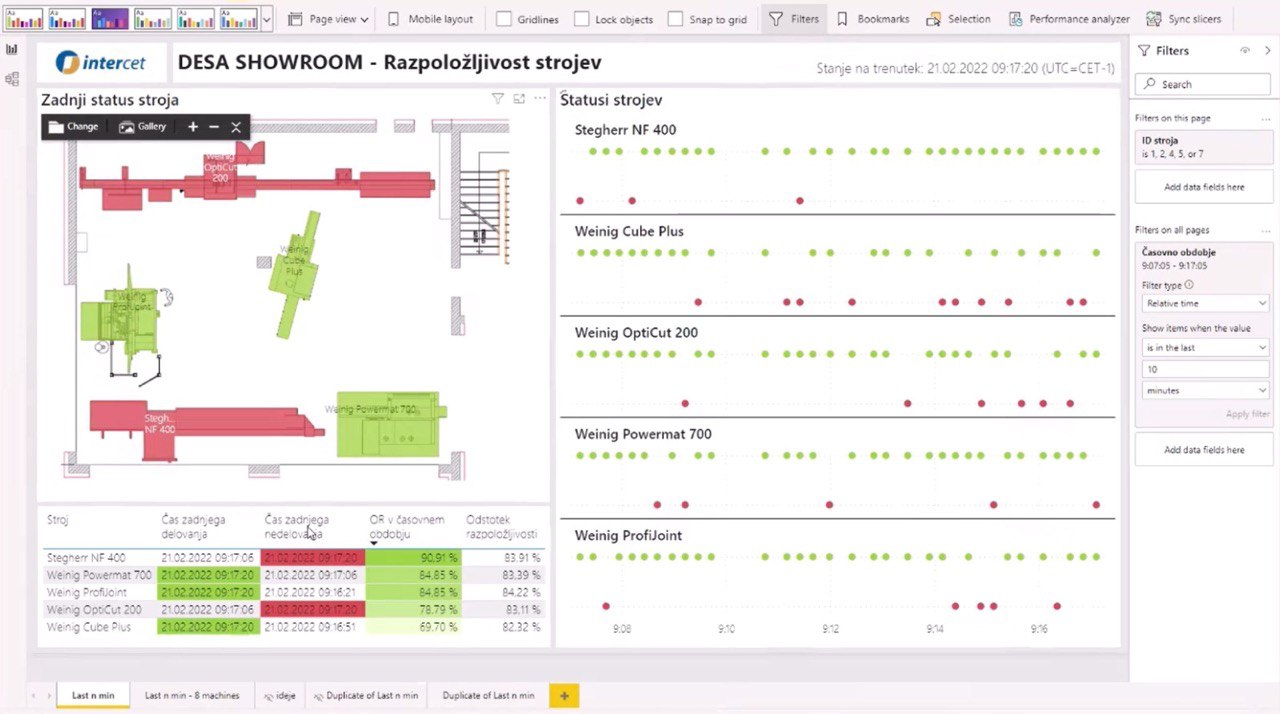Click Weinig OptiCut 200 heading in Statusi strojev
This screenshot has width=1280, height=714.
(636, 333)
